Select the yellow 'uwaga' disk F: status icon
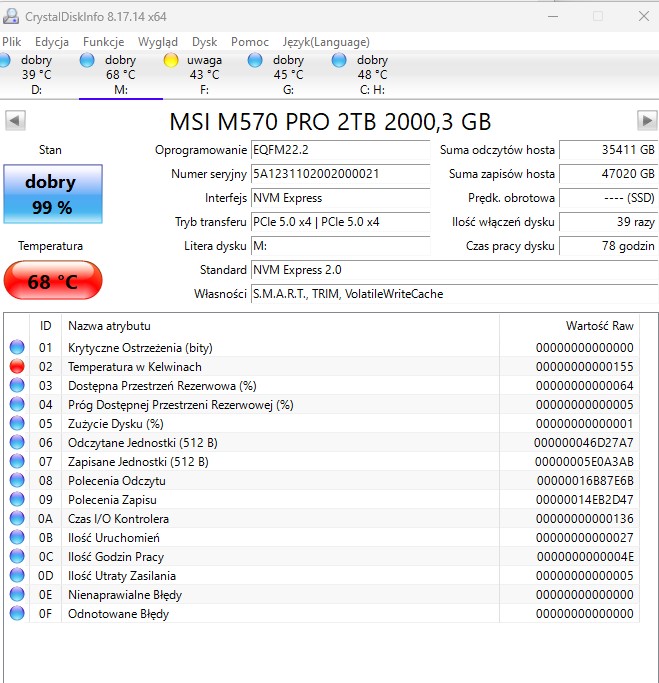659x683 pixels. point(171,60)
